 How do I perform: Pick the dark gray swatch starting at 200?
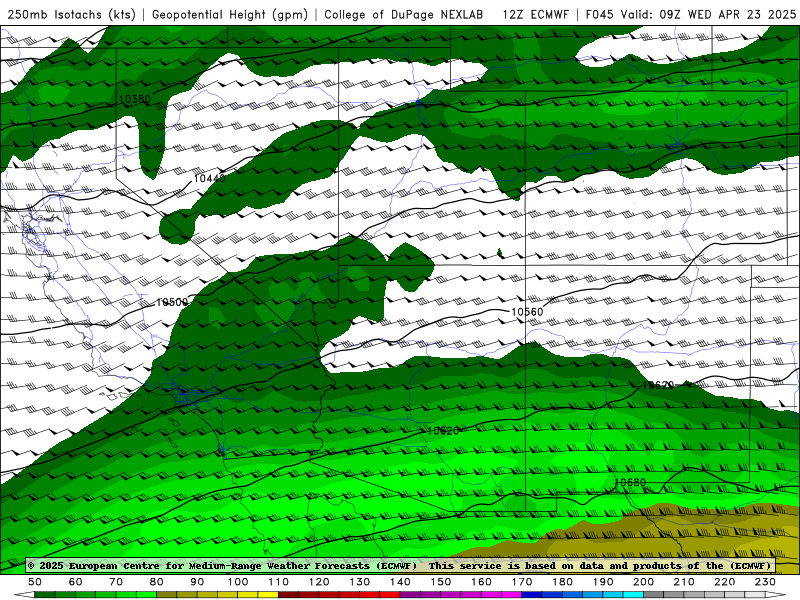[x=654, y=595]
